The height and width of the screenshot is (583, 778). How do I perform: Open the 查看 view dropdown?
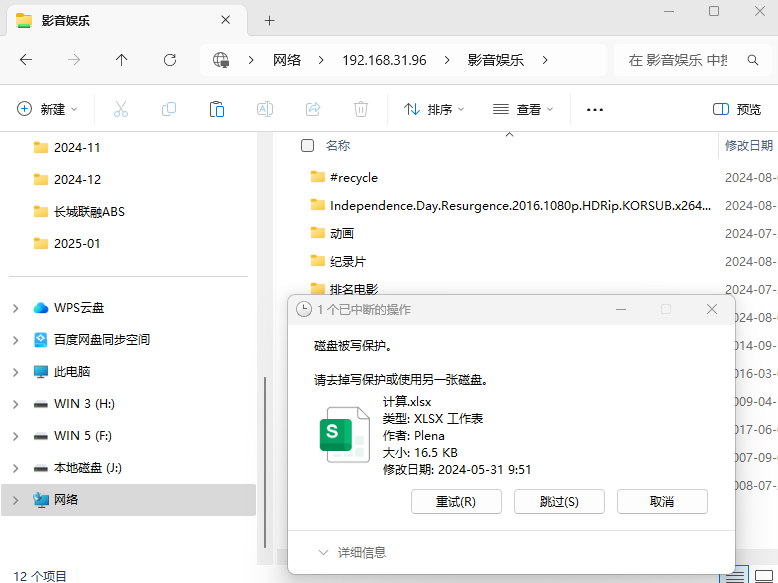pos(523,109)
